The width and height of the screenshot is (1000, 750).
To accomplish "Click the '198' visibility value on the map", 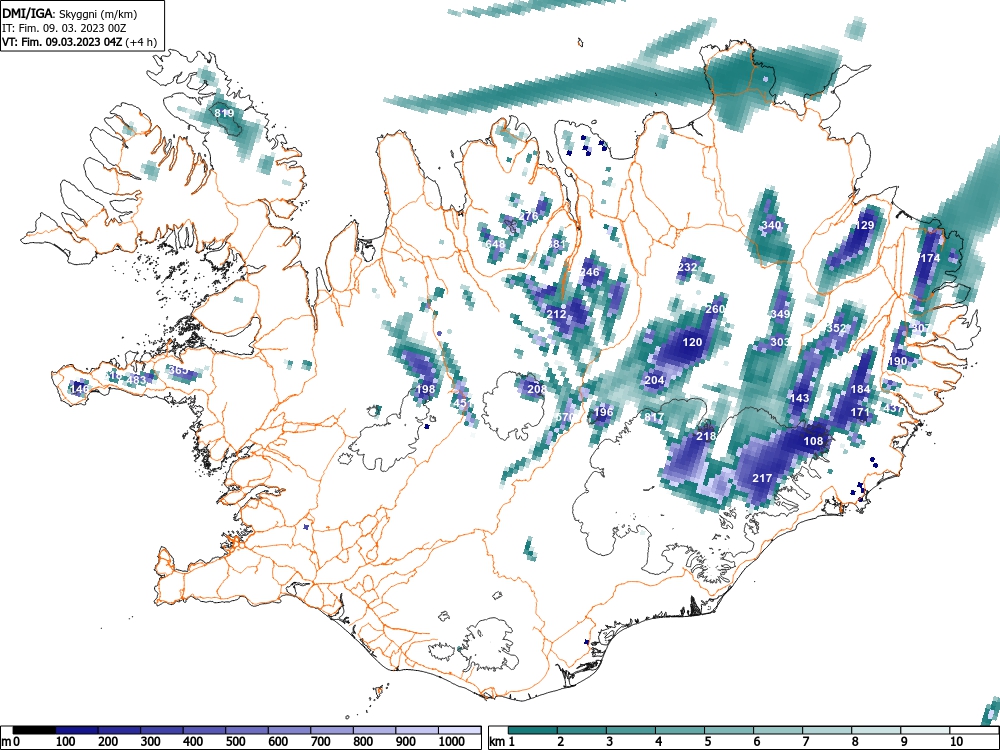I will coord(425,389).
